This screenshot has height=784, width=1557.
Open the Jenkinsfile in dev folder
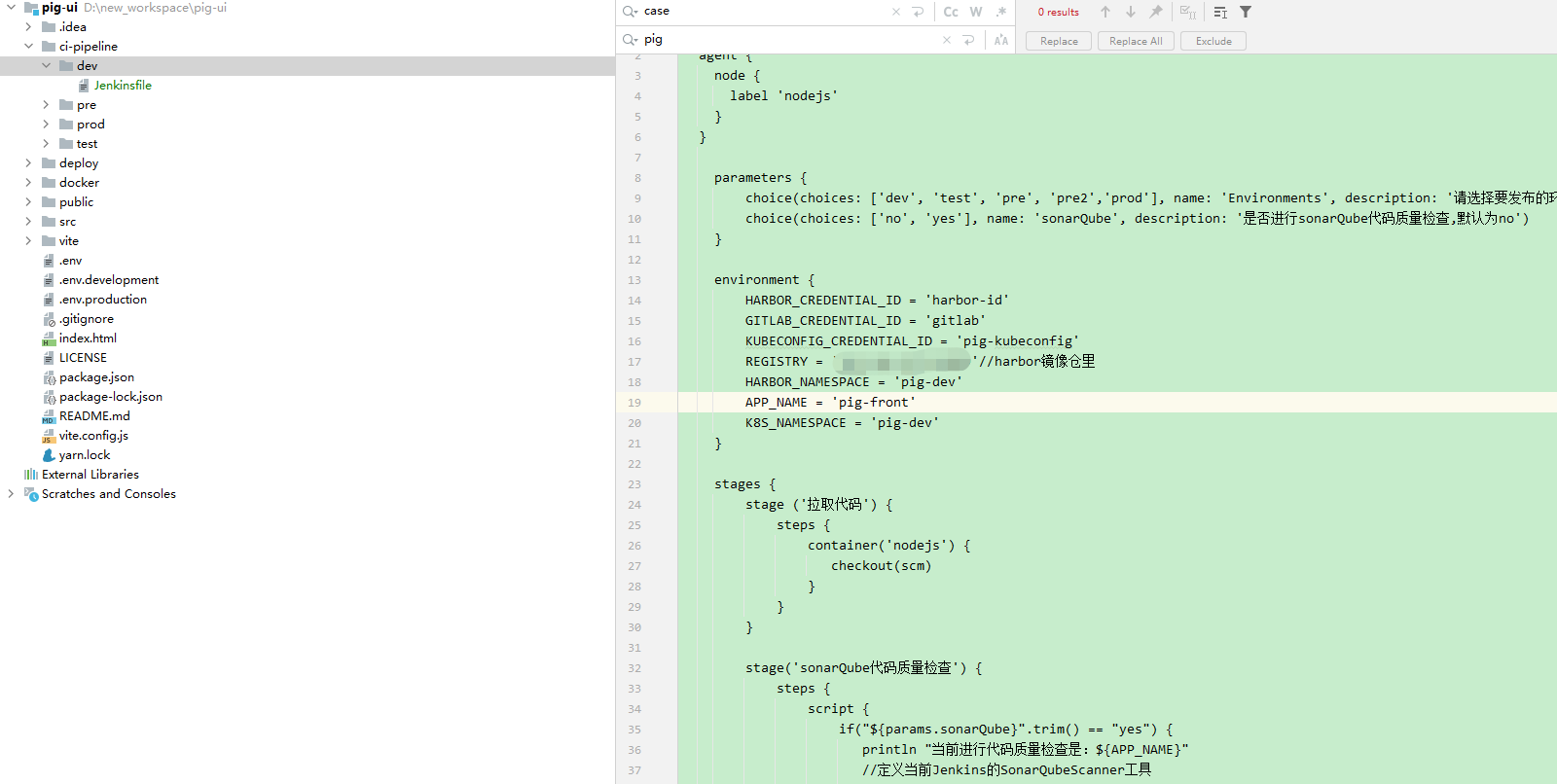[x=123, y=86]
